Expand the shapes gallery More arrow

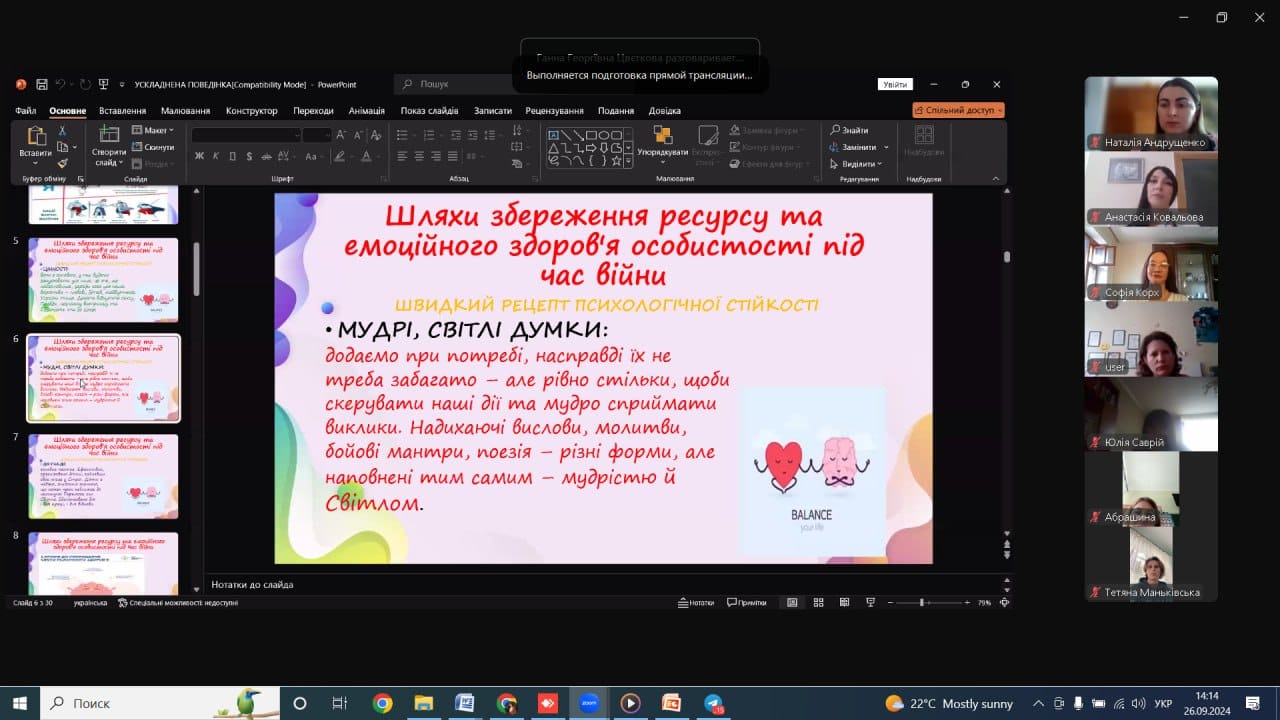click(628, 161)
